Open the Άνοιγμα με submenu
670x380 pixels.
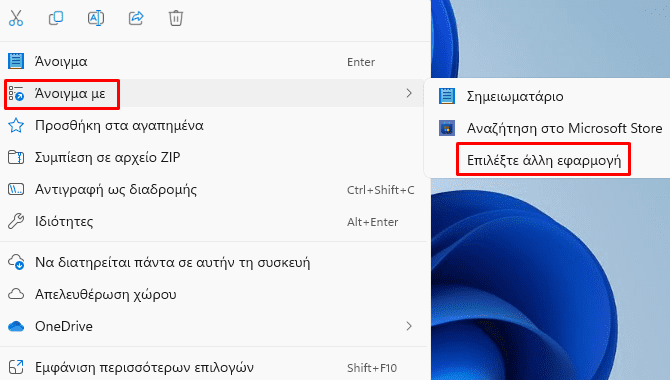pos(214,93)
